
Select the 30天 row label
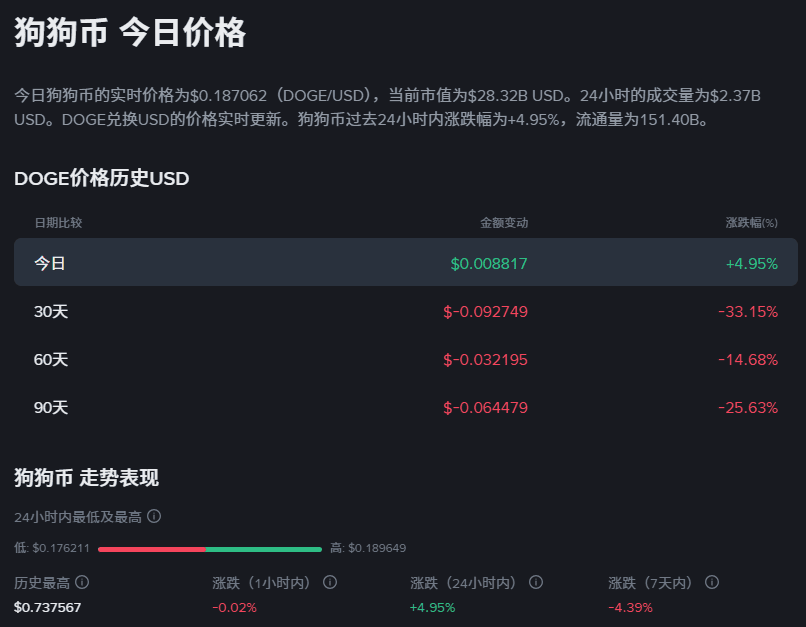tap(51, 311)
